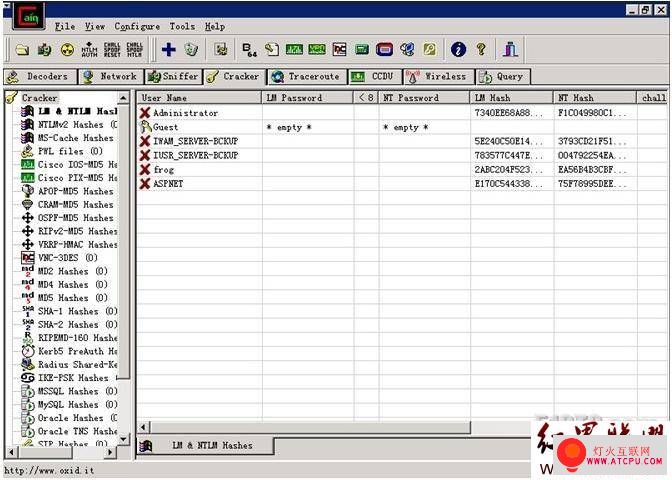Select MS-Cache Hashes tree item
Screen dimensions: 672x480
69,138
